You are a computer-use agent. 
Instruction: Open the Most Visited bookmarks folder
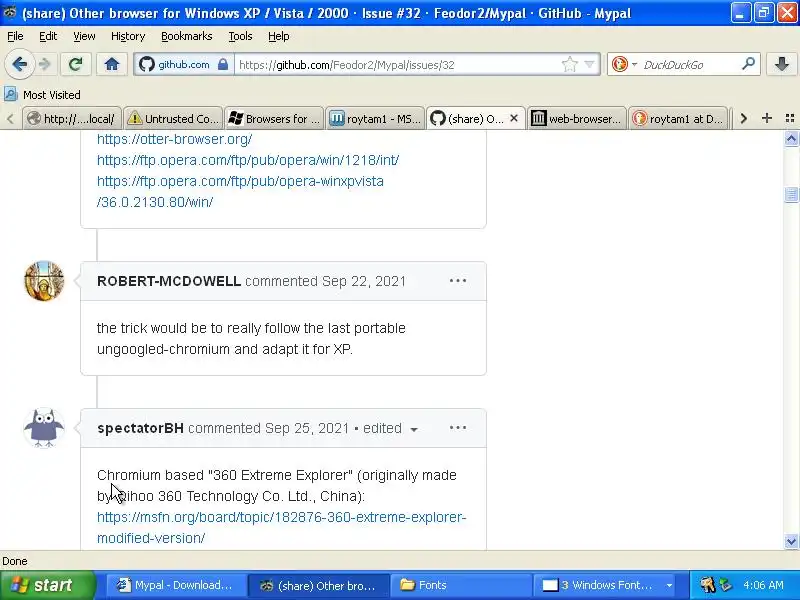pos(42,95)
